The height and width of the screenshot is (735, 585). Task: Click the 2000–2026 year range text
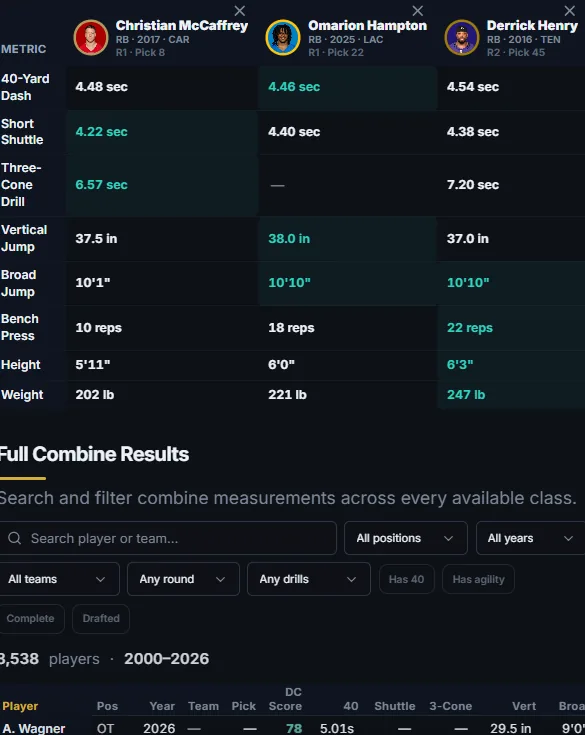click(166, 659)
